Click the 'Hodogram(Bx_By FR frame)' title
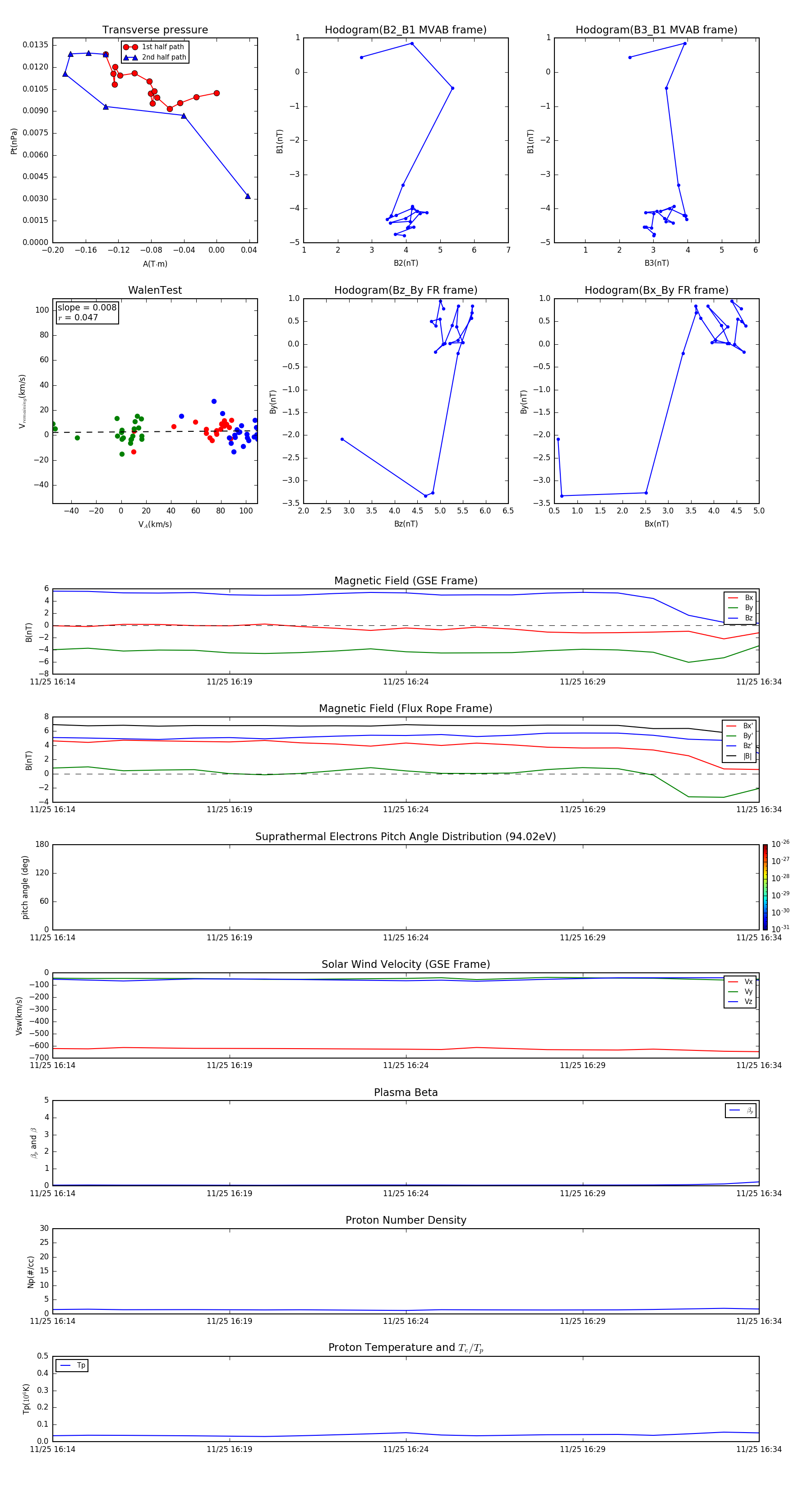 656,290
